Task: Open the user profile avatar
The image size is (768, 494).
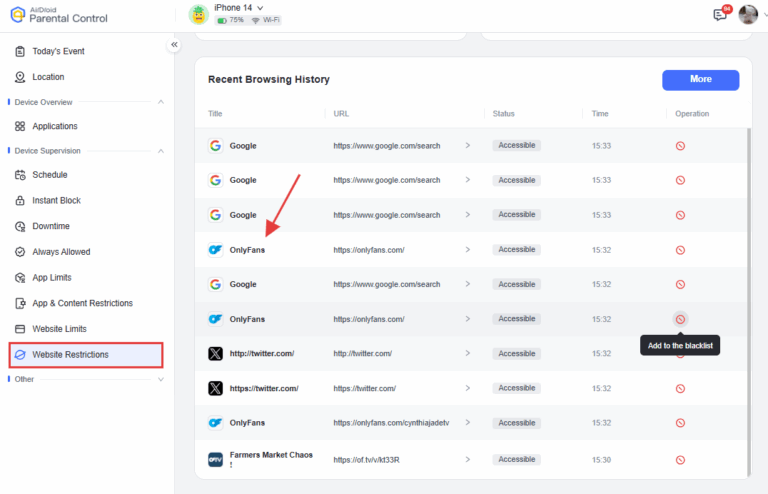Action: tap(748, 15)
